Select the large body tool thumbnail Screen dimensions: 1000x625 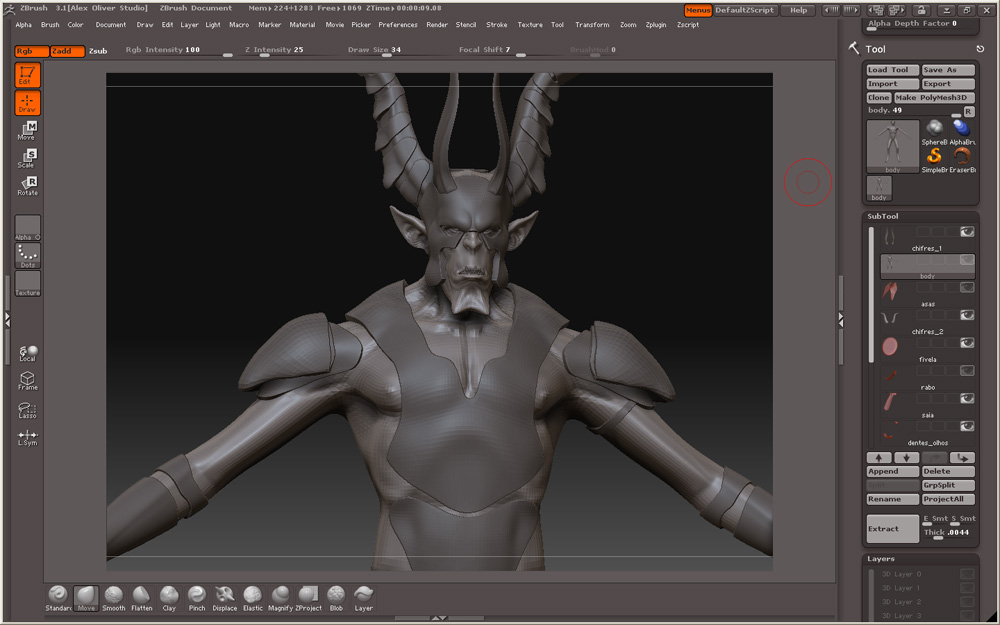(892, 147)
